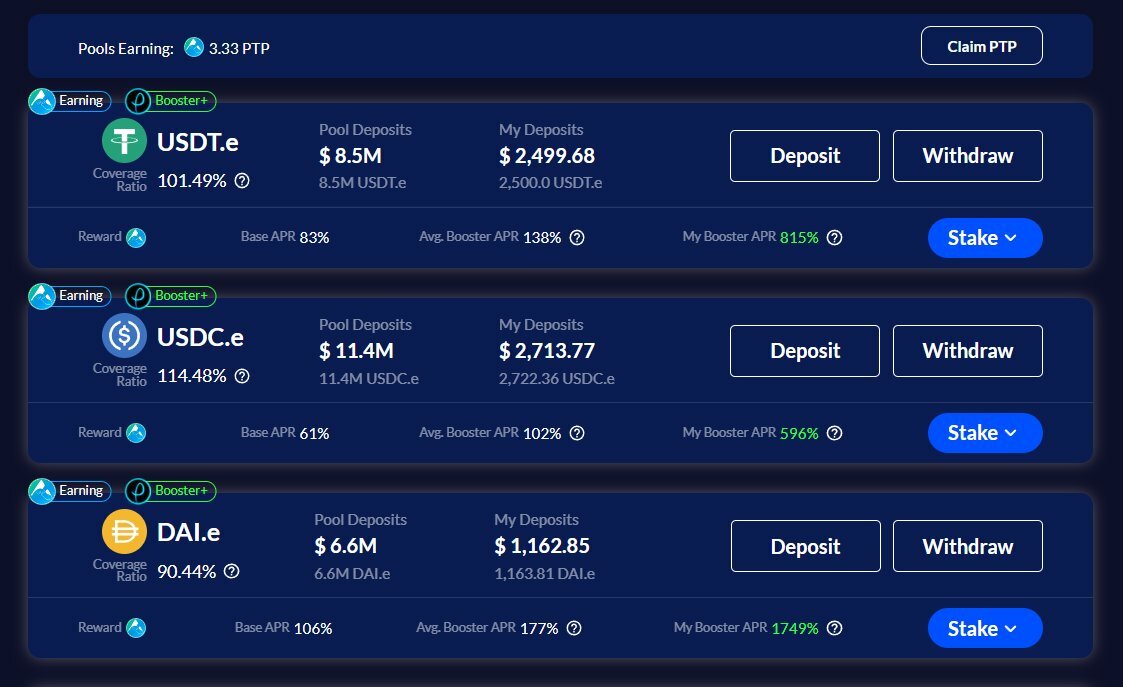Screen dimensions: 1123x687
Task: Click the Earning badge on DAI.e pool
Action: pos(69,491)
